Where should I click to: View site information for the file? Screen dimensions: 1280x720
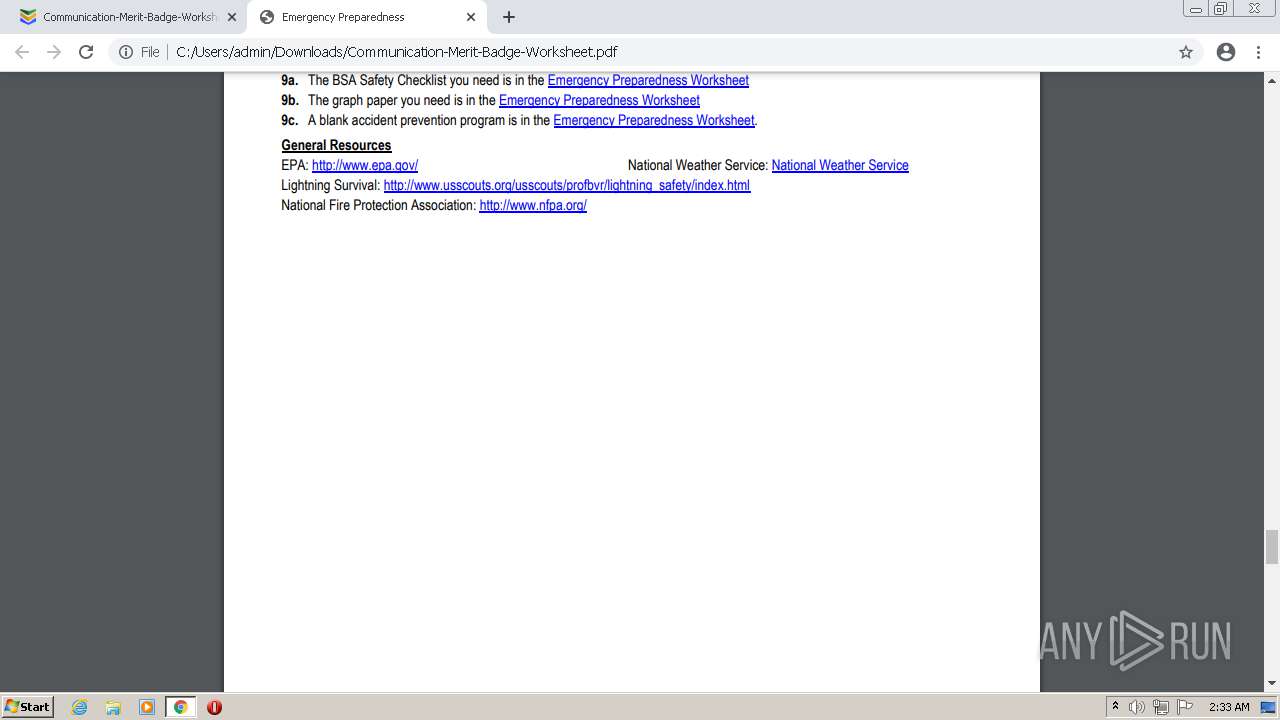click(x=139, y=52)
